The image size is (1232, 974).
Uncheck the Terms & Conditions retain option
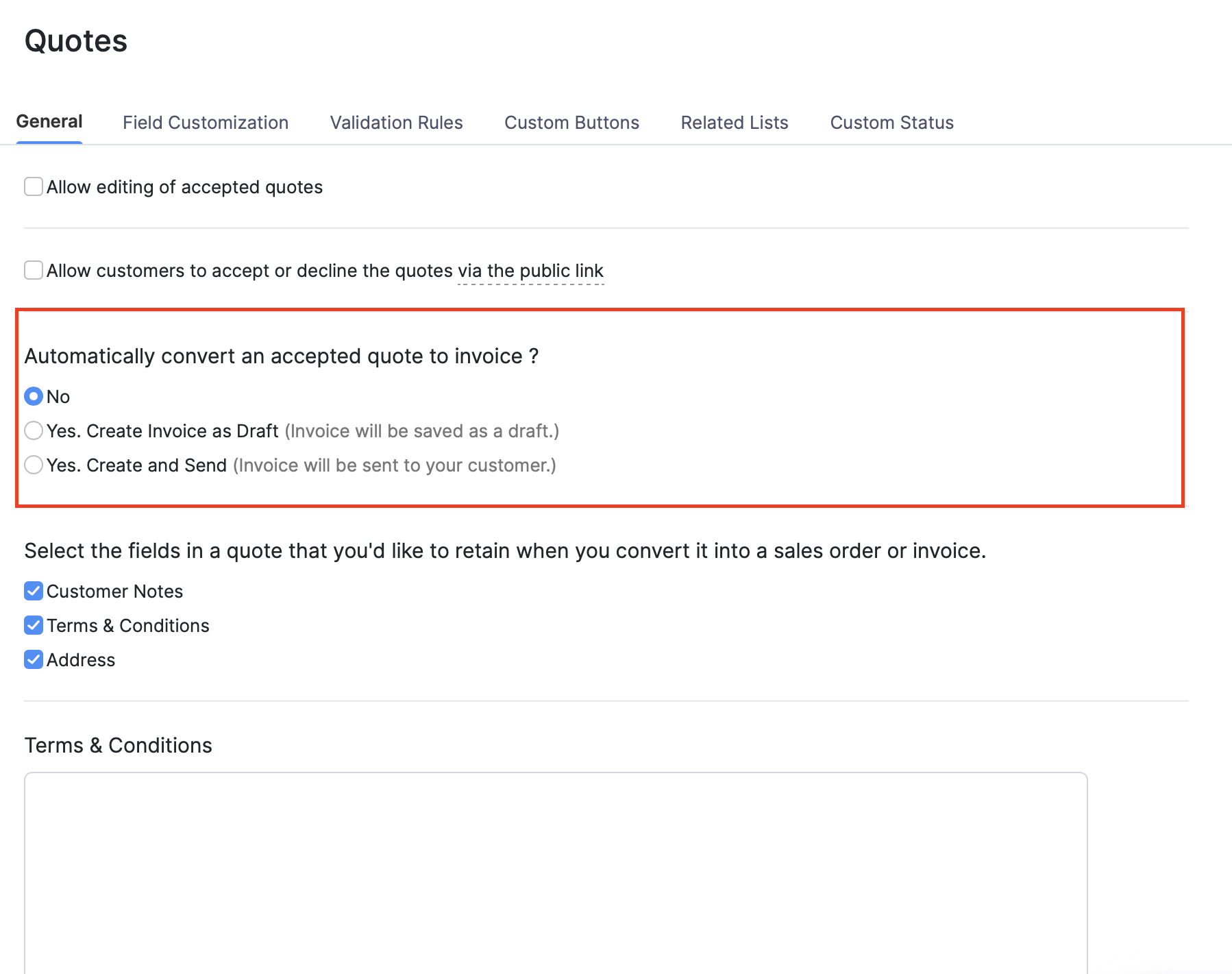pos(33,624)
